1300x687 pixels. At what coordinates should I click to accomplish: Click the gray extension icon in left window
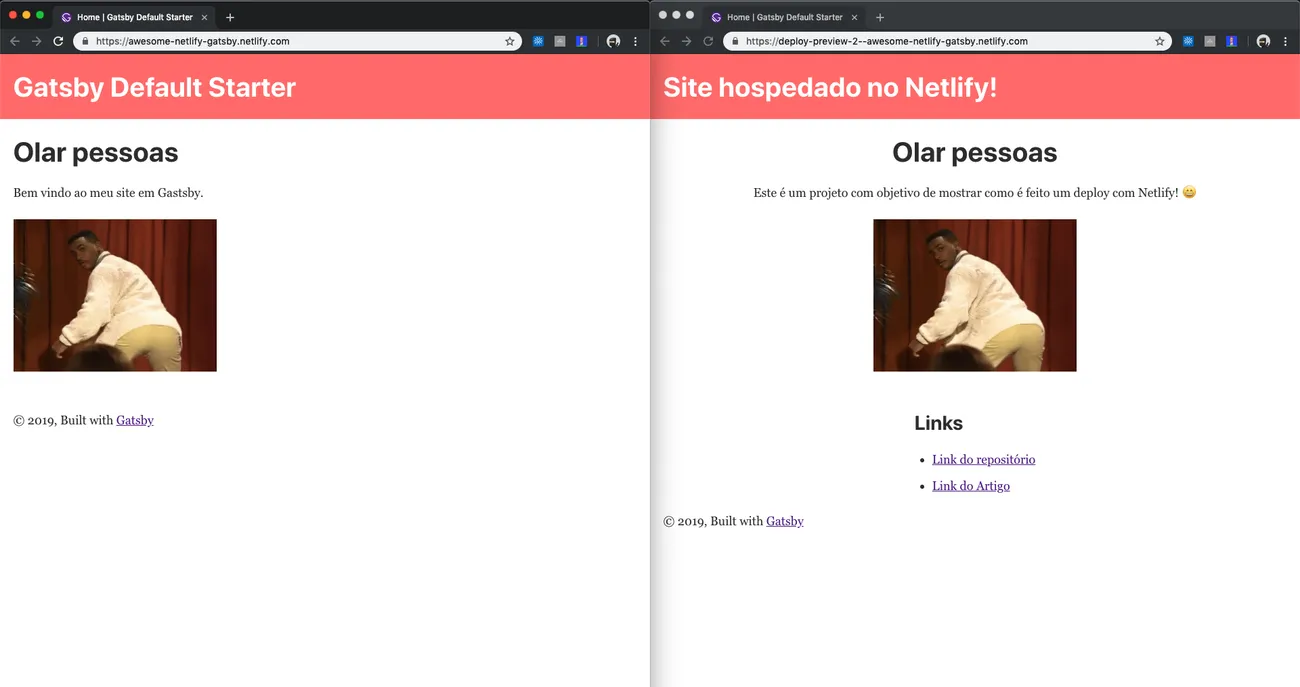(x=560, y=41)
